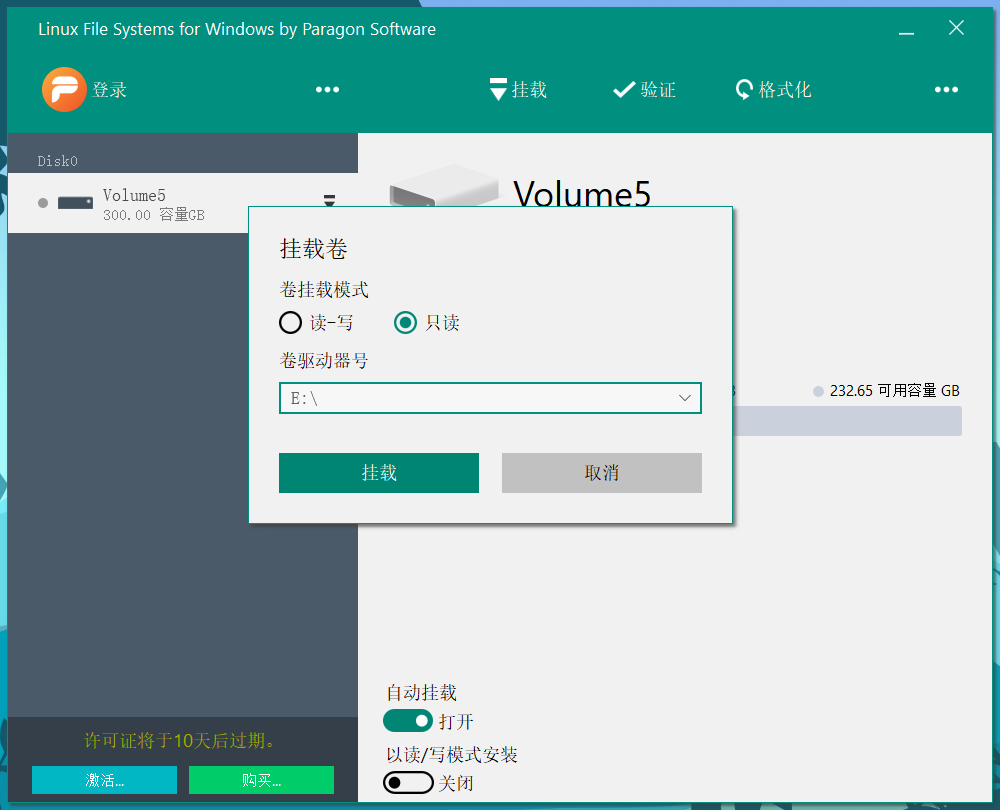
Task: Click the login (登录) text label
Action: point(110,90)
